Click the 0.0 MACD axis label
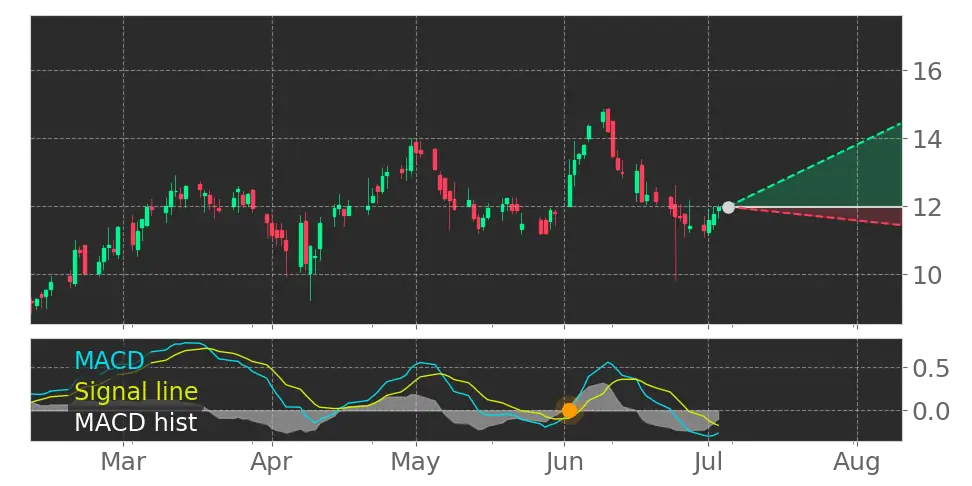 (x=930, y=411)
